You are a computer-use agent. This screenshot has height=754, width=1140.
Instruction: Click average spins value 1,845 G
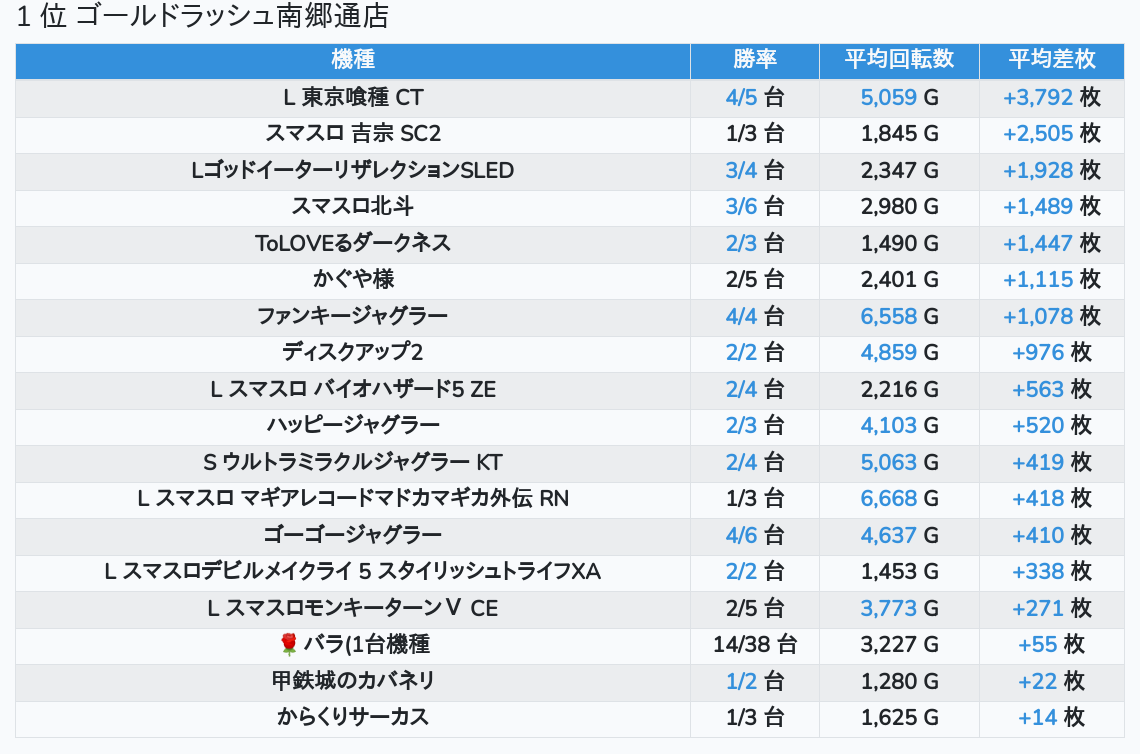899,134
